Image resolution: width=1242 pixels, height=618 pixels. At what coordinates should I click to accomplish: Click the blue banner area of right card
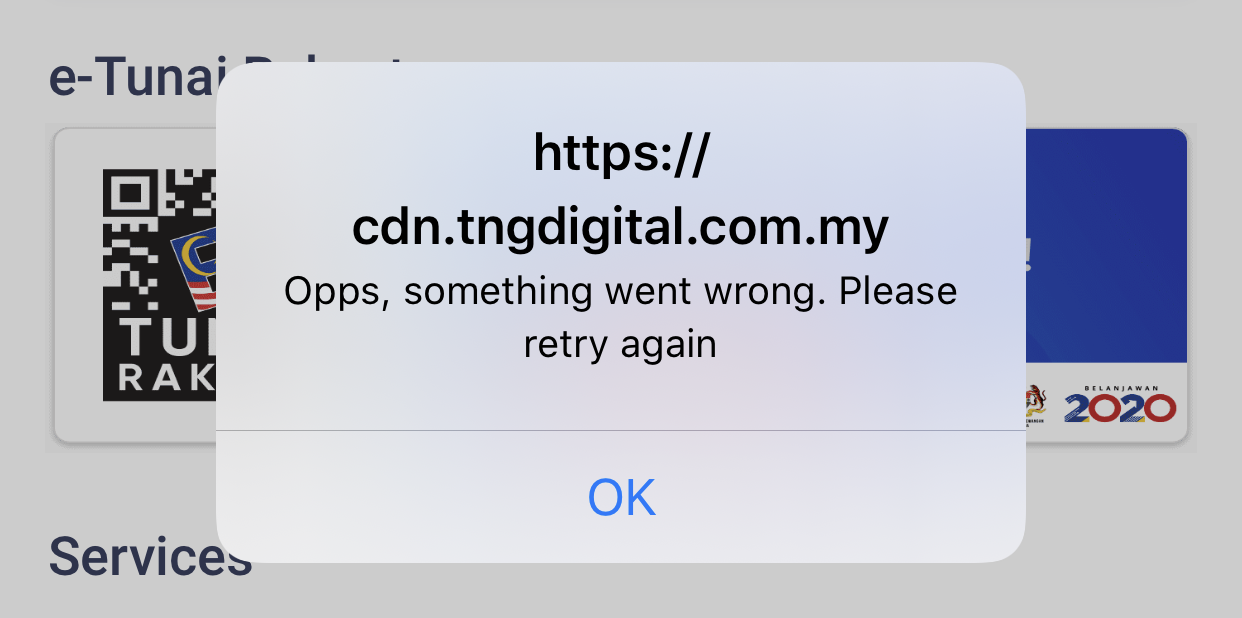click(1105, 245)
